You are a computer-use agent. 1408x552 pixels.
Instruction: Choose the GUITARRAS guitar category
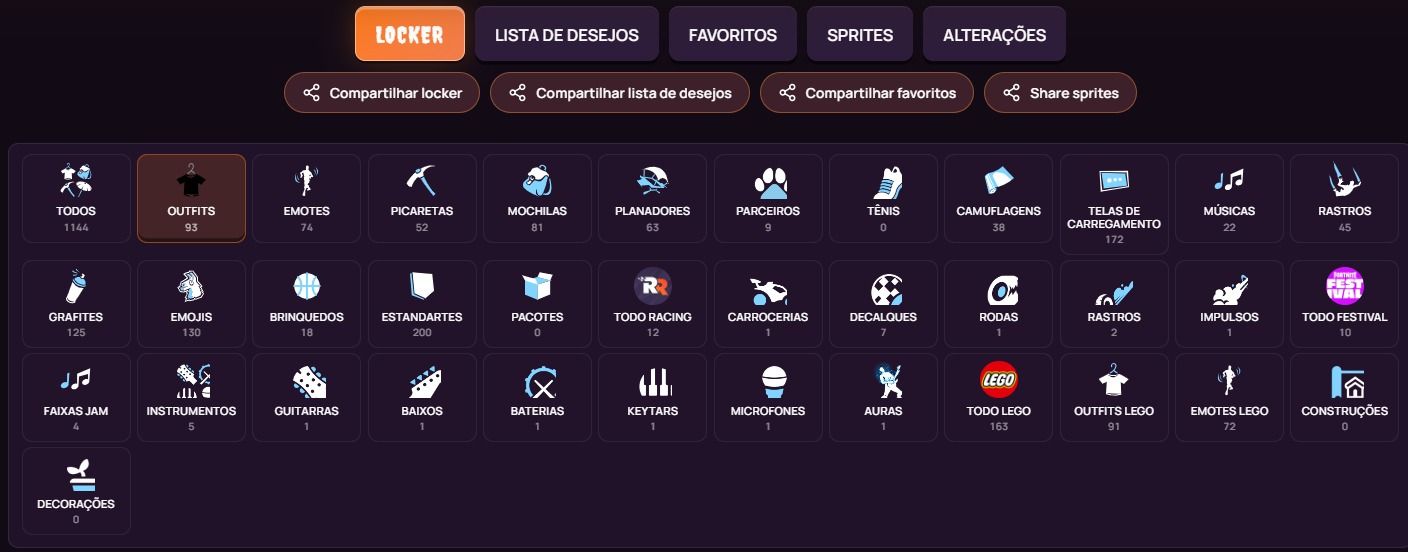click(306, 397)
